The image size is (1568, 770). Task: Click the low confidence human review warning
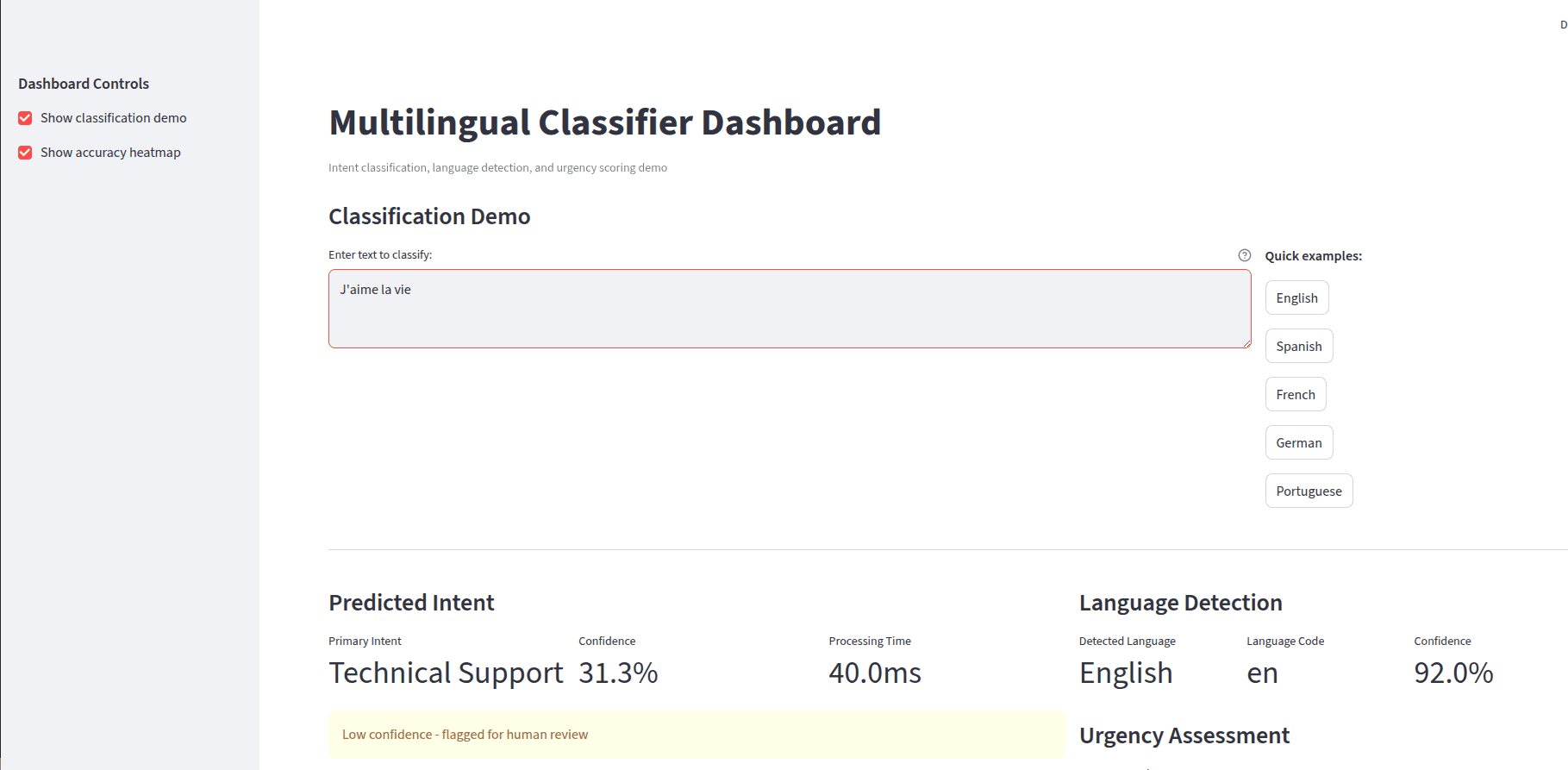(697, 734)
